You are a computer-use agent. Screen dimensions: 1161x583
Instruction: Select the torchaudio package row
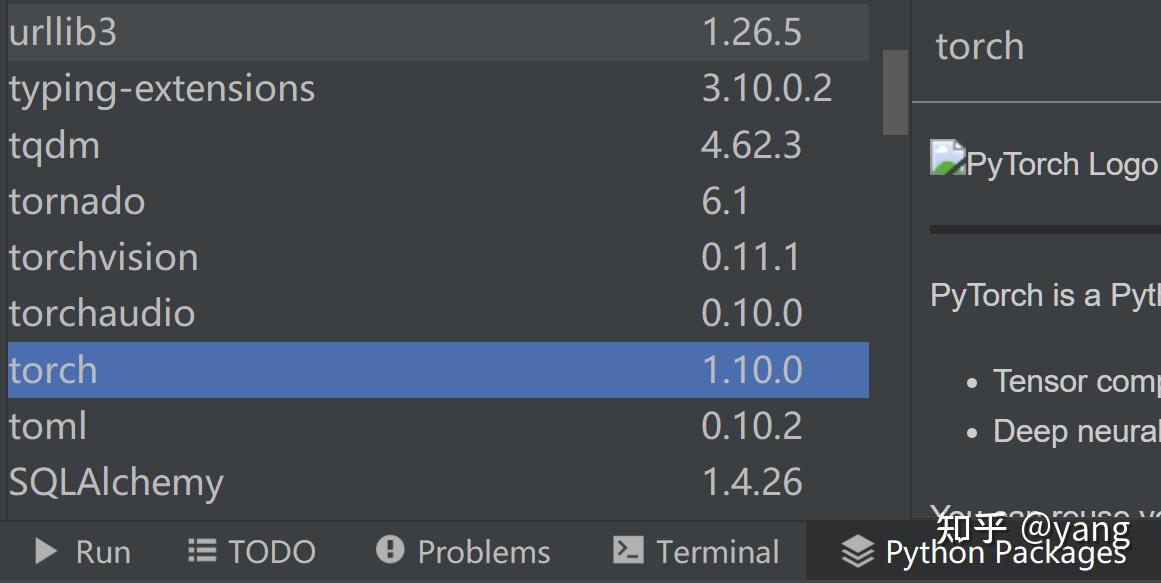point(438,314)
